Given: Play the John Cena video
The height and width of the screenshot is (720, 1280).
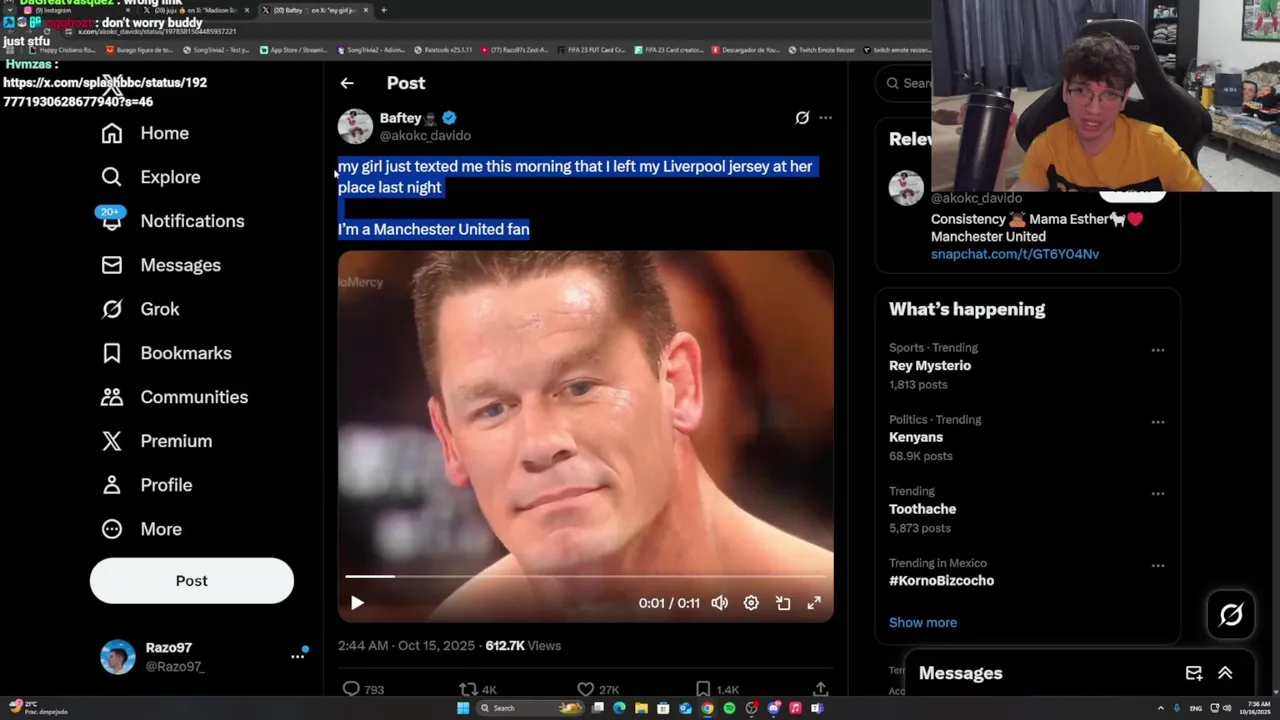Looking at the screenshot, I should click(x=357, y=603).
